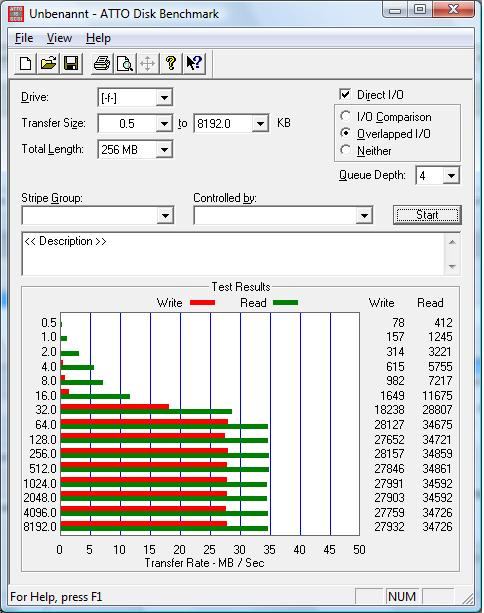
Task: Click the write value 28157
Action: [x=389, y=454]
